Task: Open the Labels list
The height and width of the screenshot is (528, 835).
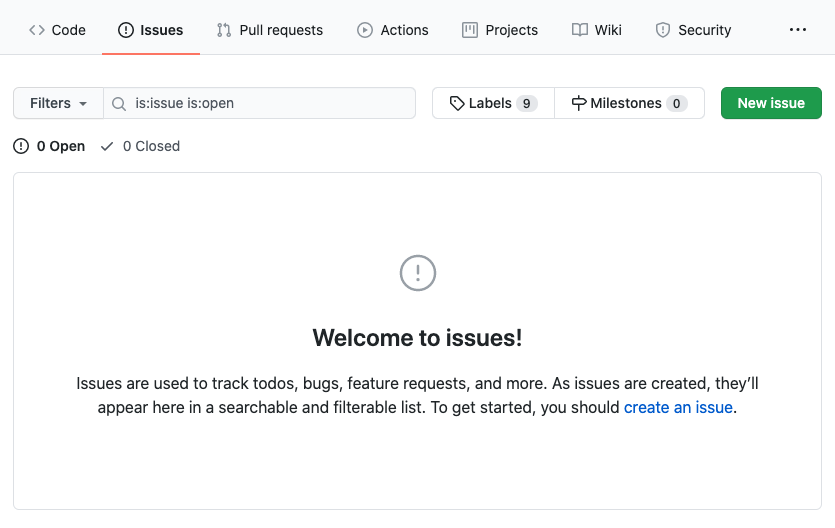Action: coord(493,103)
